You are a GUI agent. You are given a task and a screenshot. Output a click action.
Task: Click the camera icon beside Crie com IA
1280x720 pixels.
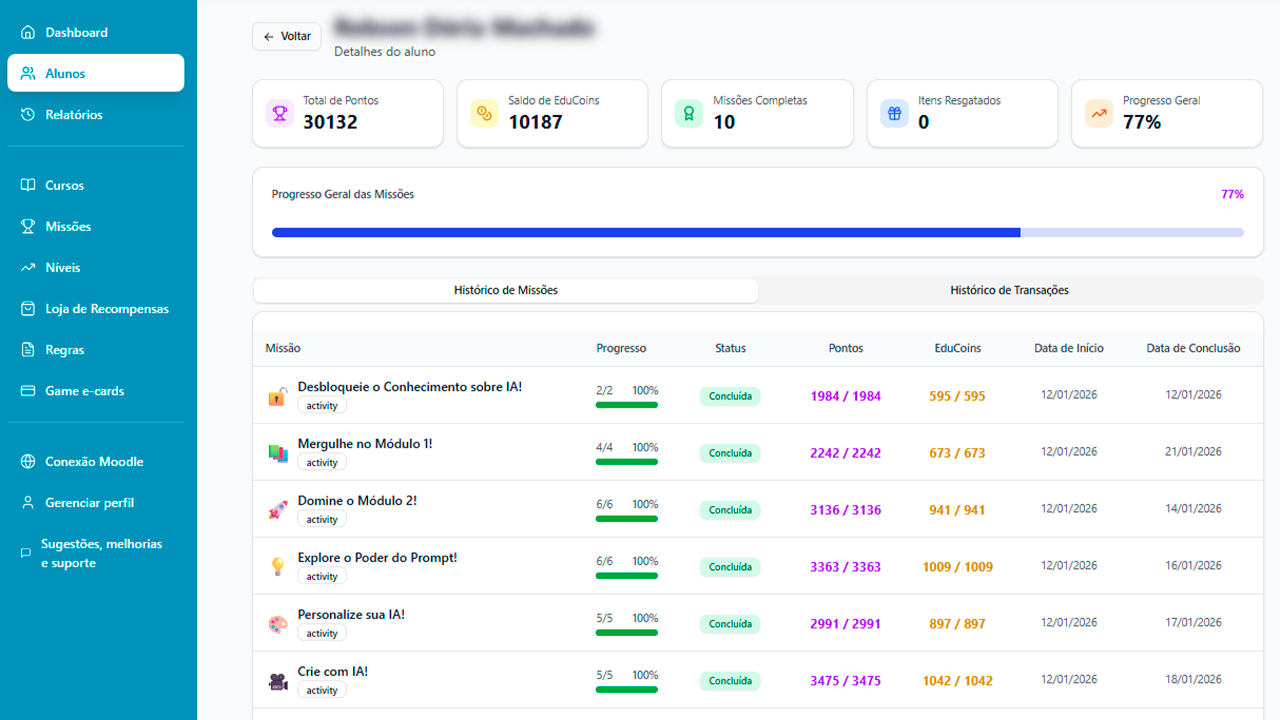278,681
